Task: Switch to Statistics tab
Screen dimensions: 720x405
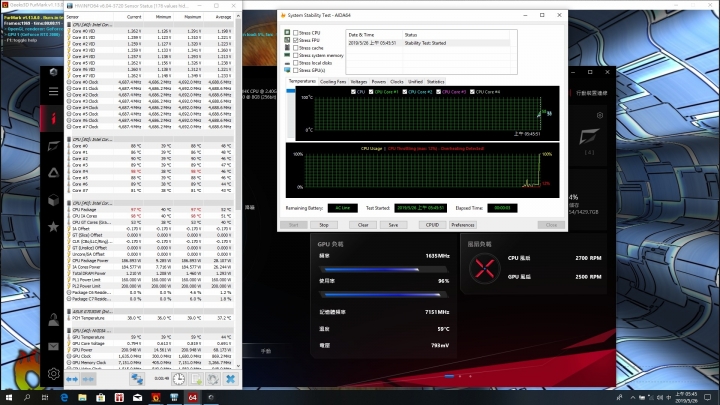Action: tap(435, 82)
